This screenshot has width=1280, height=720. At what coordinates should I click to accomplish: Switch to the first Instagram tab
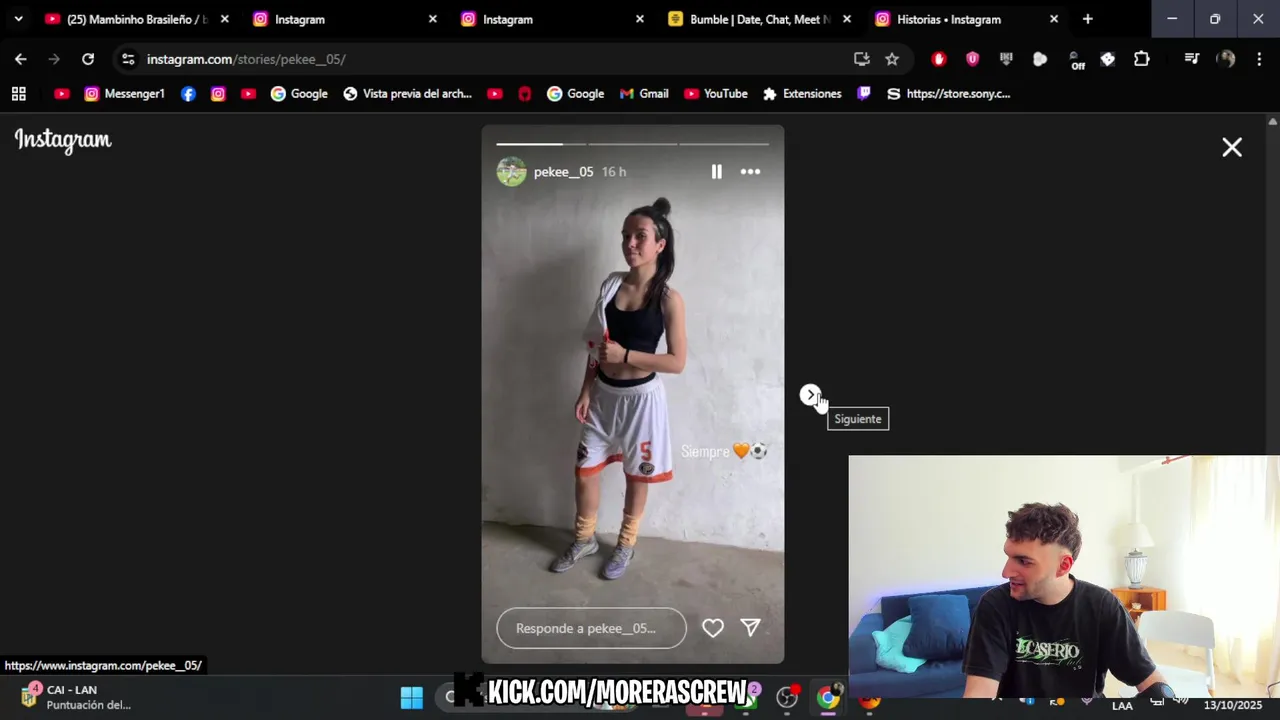(345, 19)
